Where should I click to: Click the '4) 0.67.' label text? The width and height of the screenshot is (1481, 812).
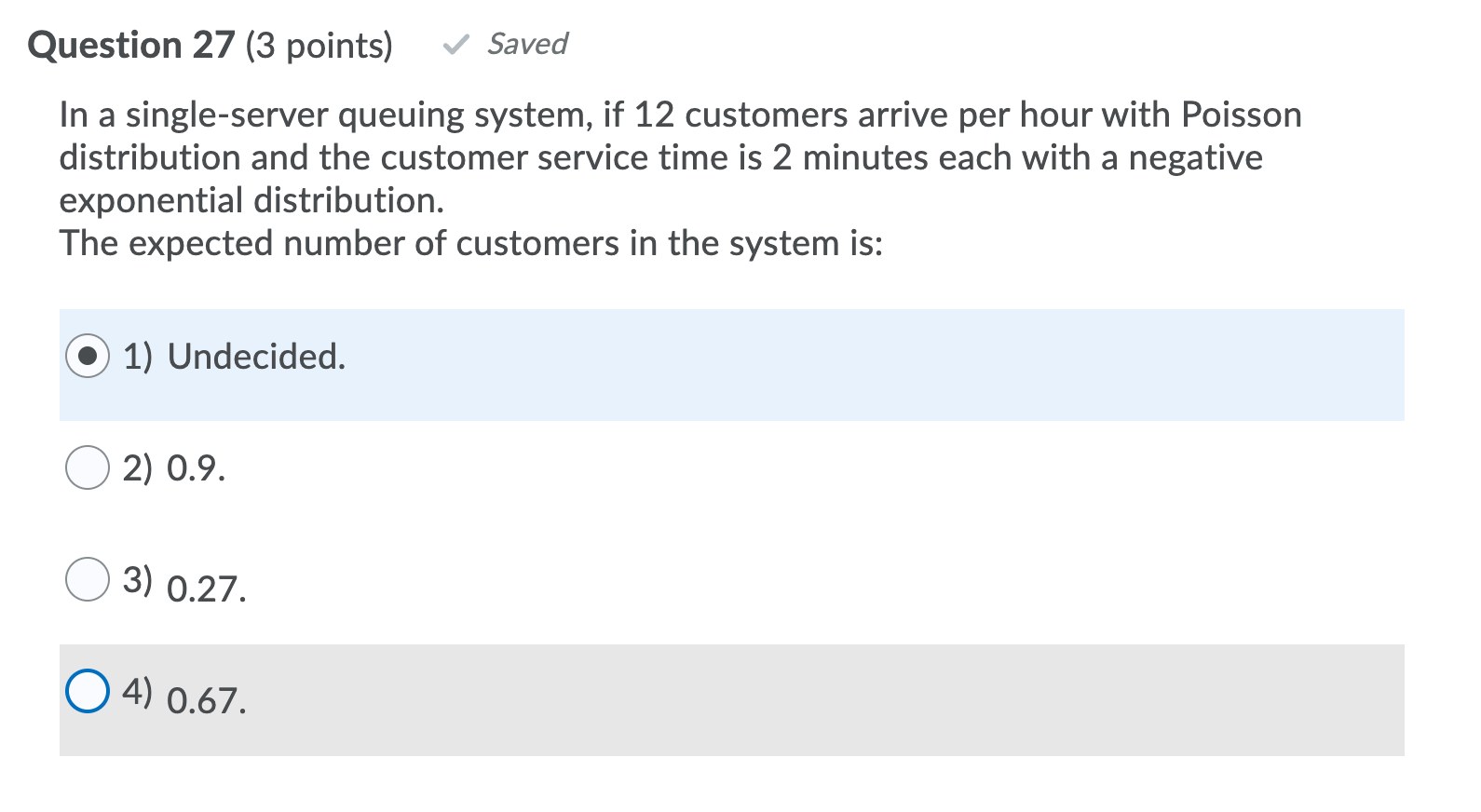click(x=184, y=695)
